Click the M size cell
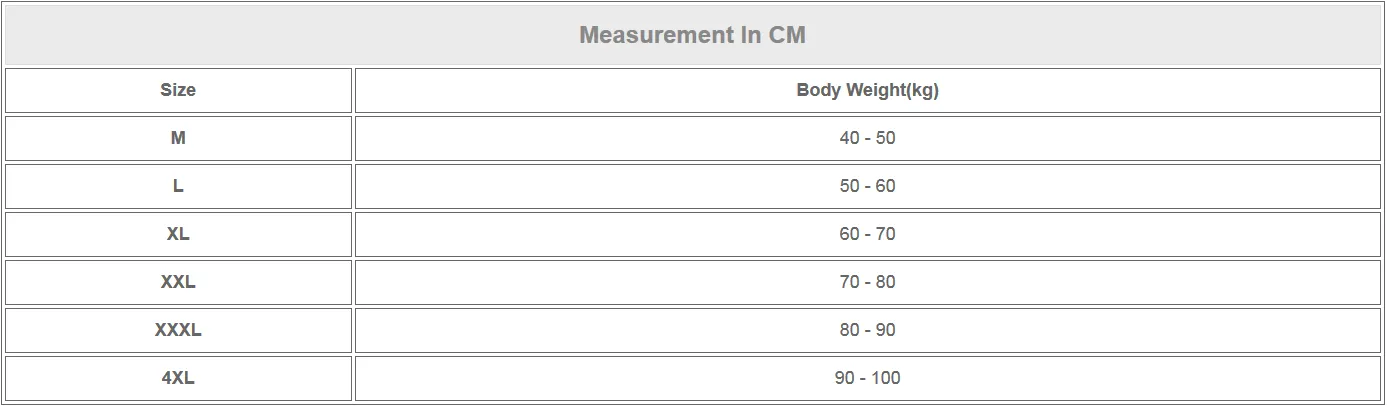The height and width of the screenshot is (406, 1387). coord(178,138)
